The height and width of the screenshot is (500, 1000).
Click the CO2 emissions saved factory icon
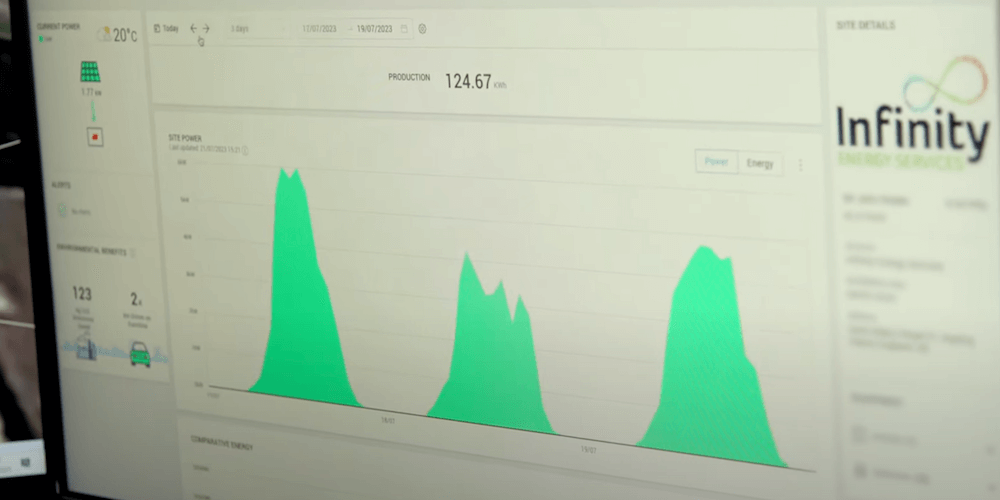pyautogui.click(x=86, y=351)
